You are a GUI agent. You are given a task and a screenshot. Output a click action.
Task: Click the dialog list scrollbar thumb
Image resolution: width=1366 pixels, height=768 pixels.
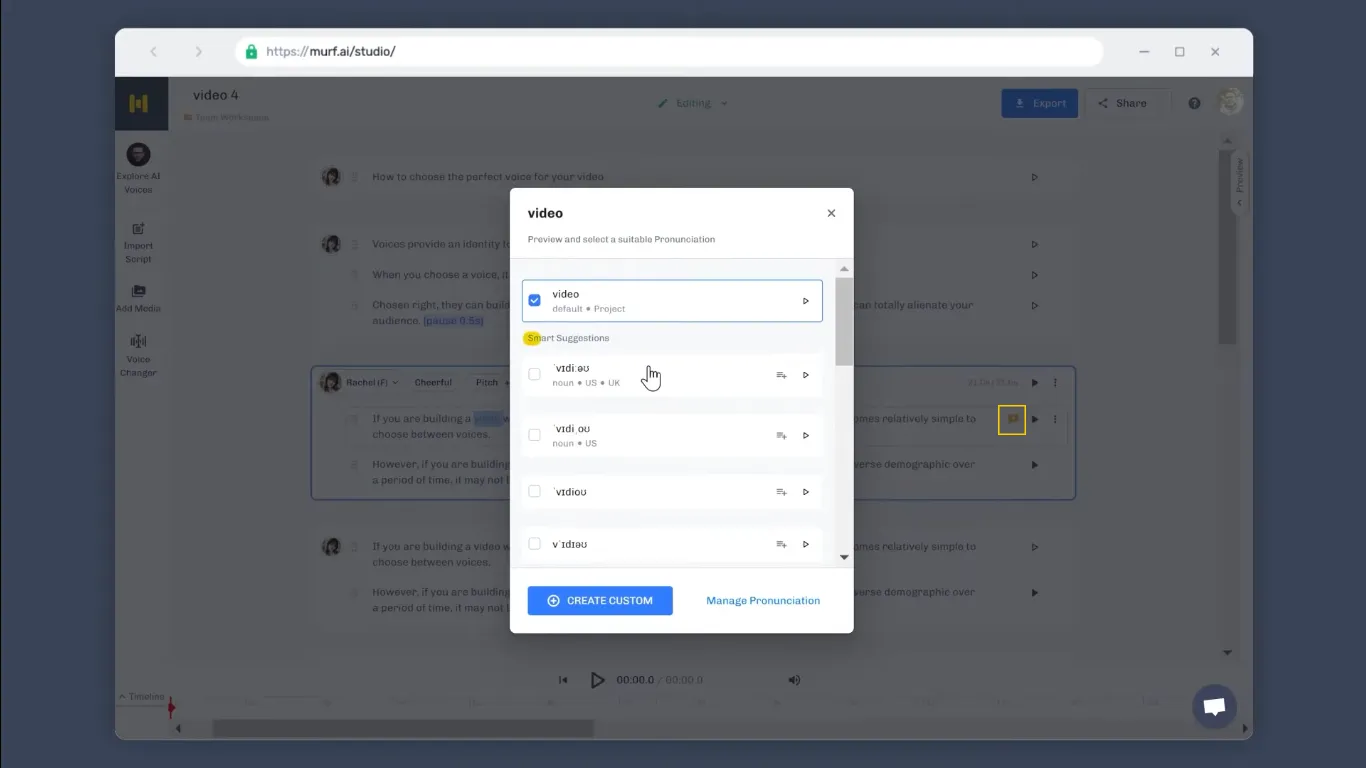coord(844,321)
